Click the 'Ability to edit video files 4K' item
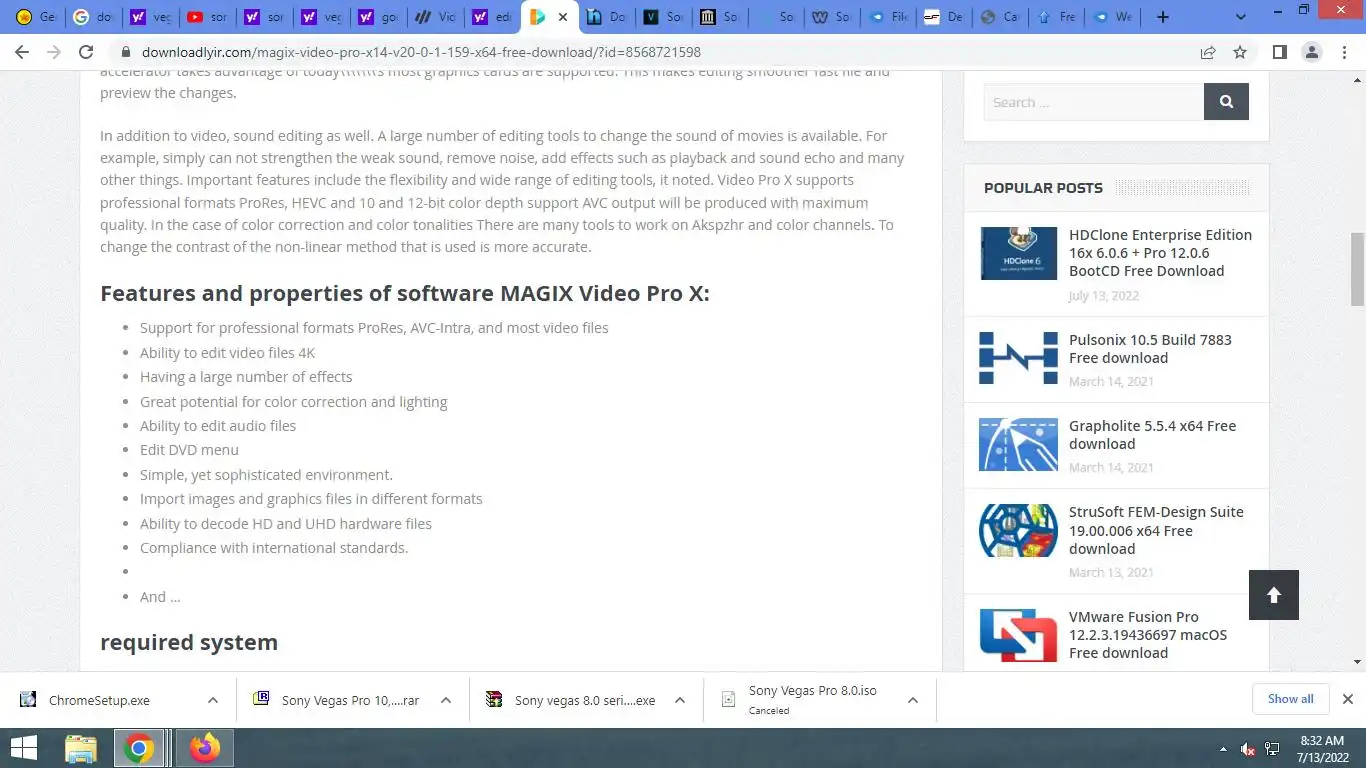This screenshot has width=1366, height=768. [x=228, y=353]
